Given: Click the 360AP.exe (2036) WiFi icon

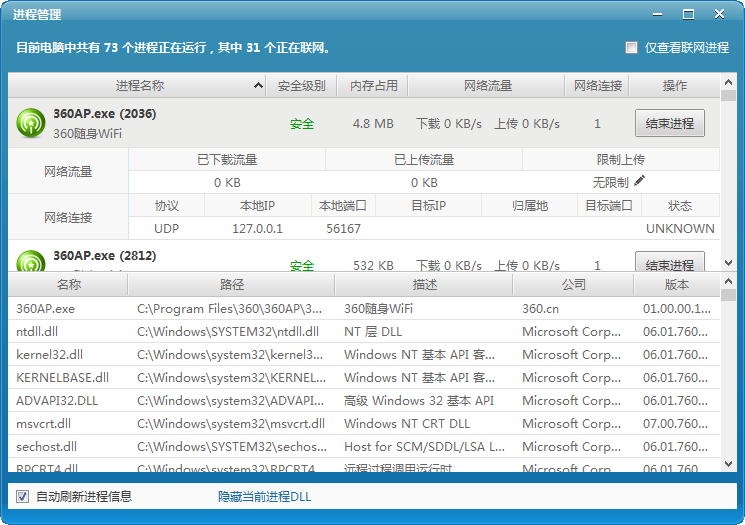Looking at the screenshot, I should tap(31, 123).
